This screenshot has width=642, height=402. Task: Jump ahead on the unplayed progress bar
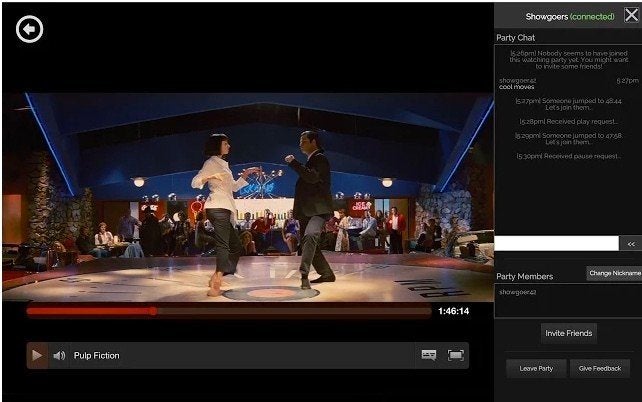[x=294, y=312]
